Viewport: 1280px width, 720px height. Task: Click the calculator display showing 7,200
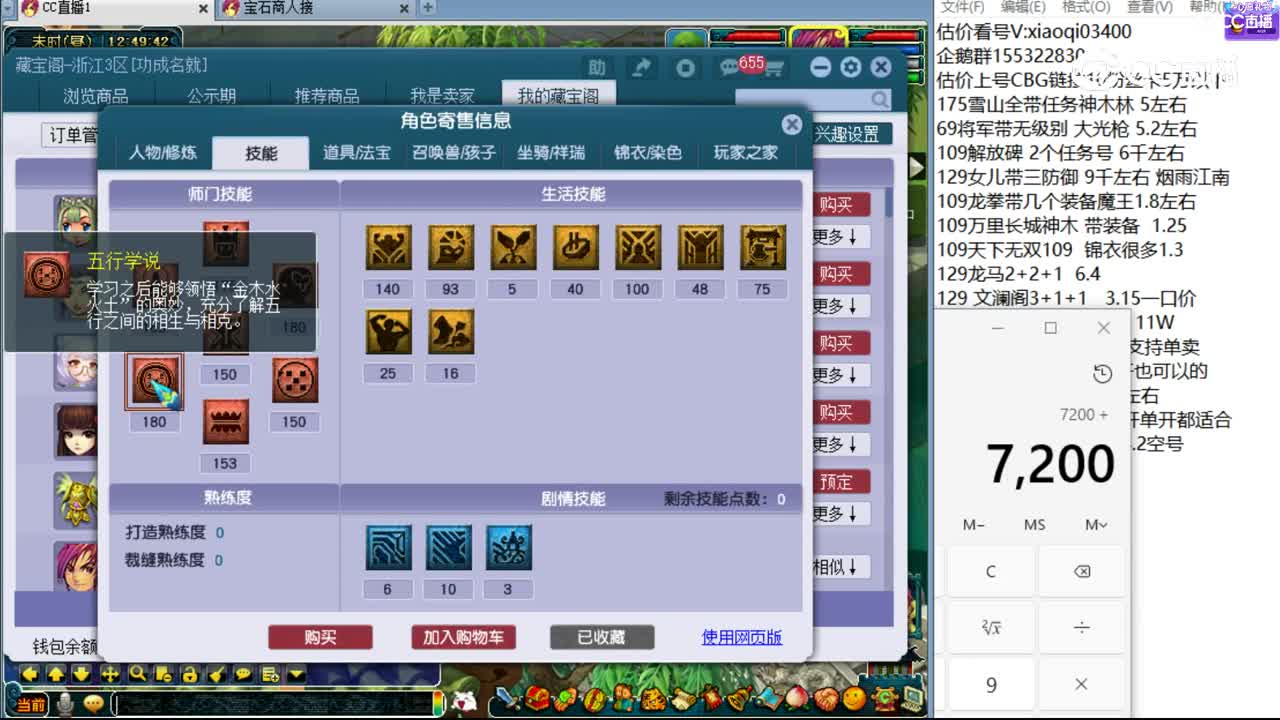[1050, 463]
